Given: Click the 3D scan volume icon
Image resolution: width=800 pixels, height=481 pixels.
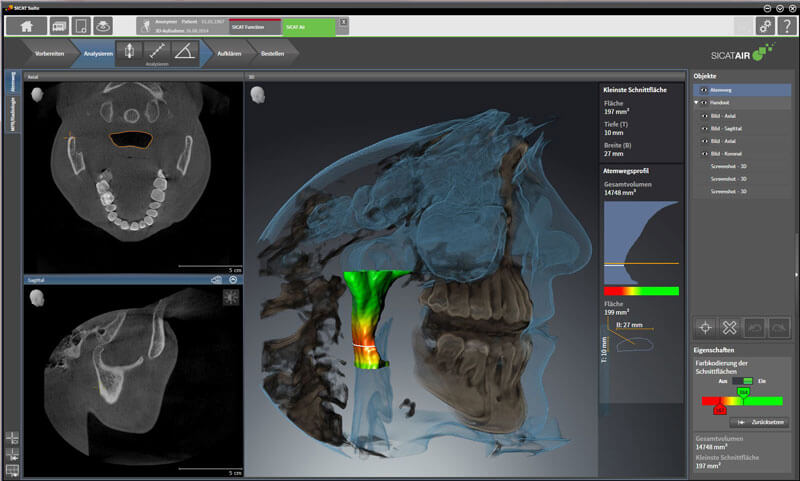Looking at the screenshot, I should click(103, 26).
